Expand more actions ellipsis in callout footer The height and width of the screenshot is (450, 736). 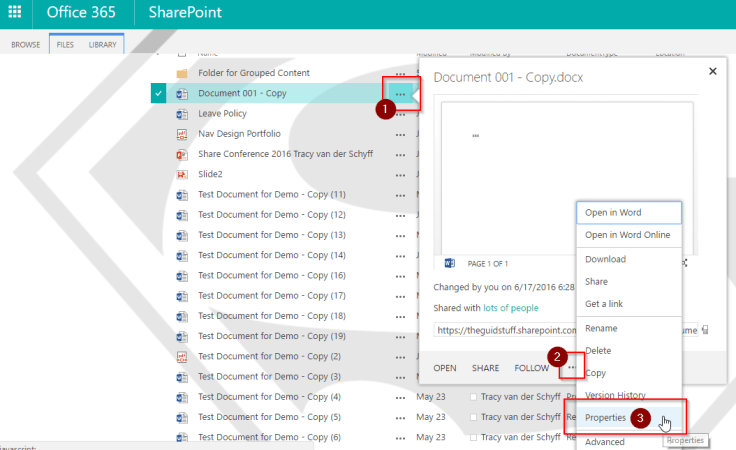[x=571, y=368]
